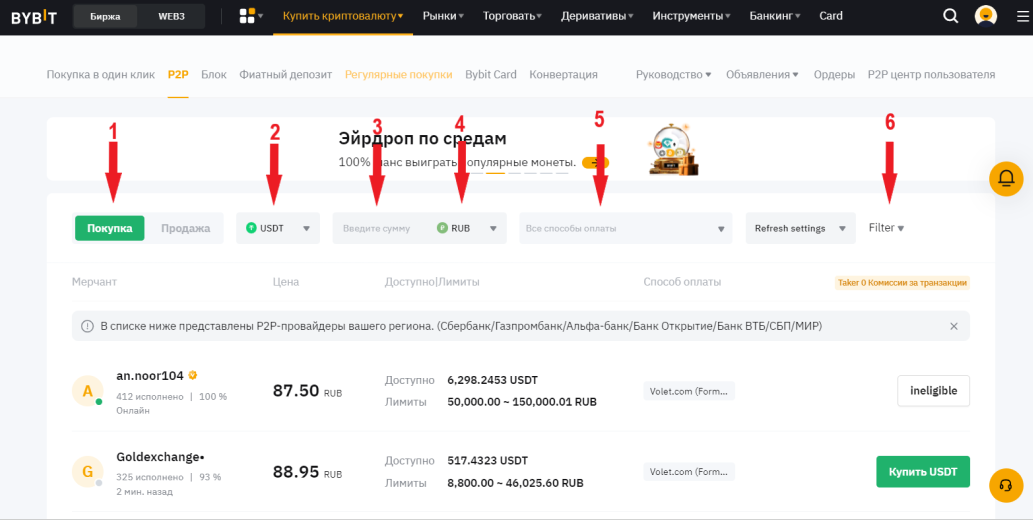Click the Способ оплаты column header
The width and height of the screenshot is (1033, 520).
682,282
